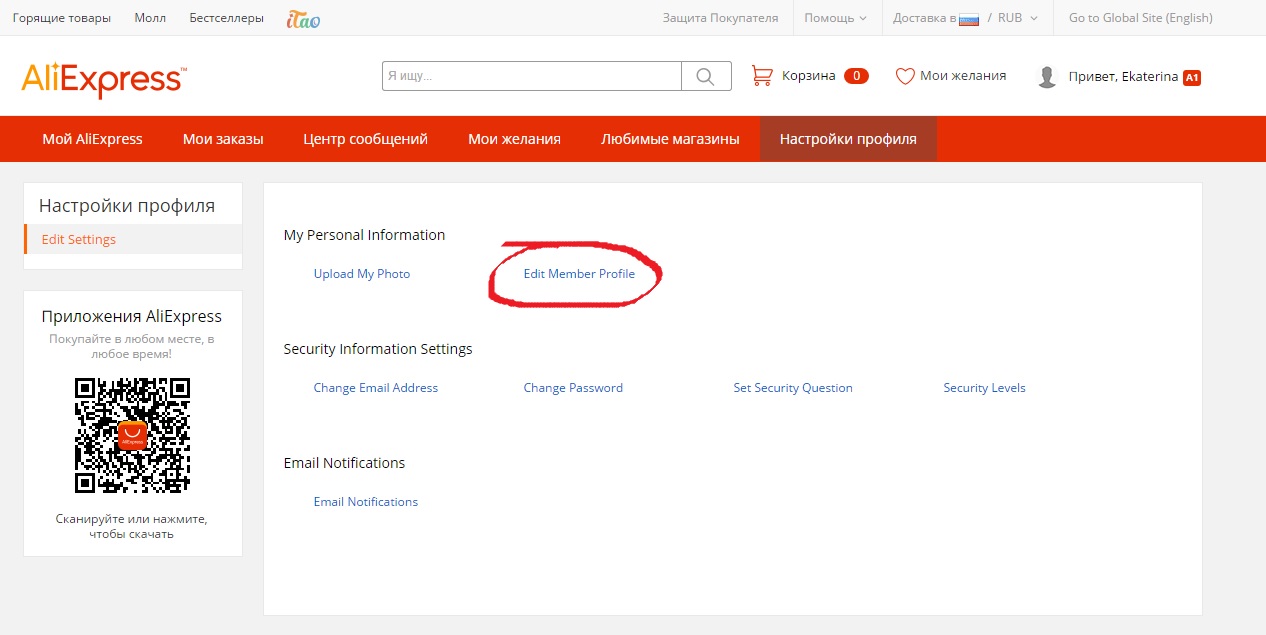
Task: Switch to Global Site (English)
Action: (x=1141, y=18)
